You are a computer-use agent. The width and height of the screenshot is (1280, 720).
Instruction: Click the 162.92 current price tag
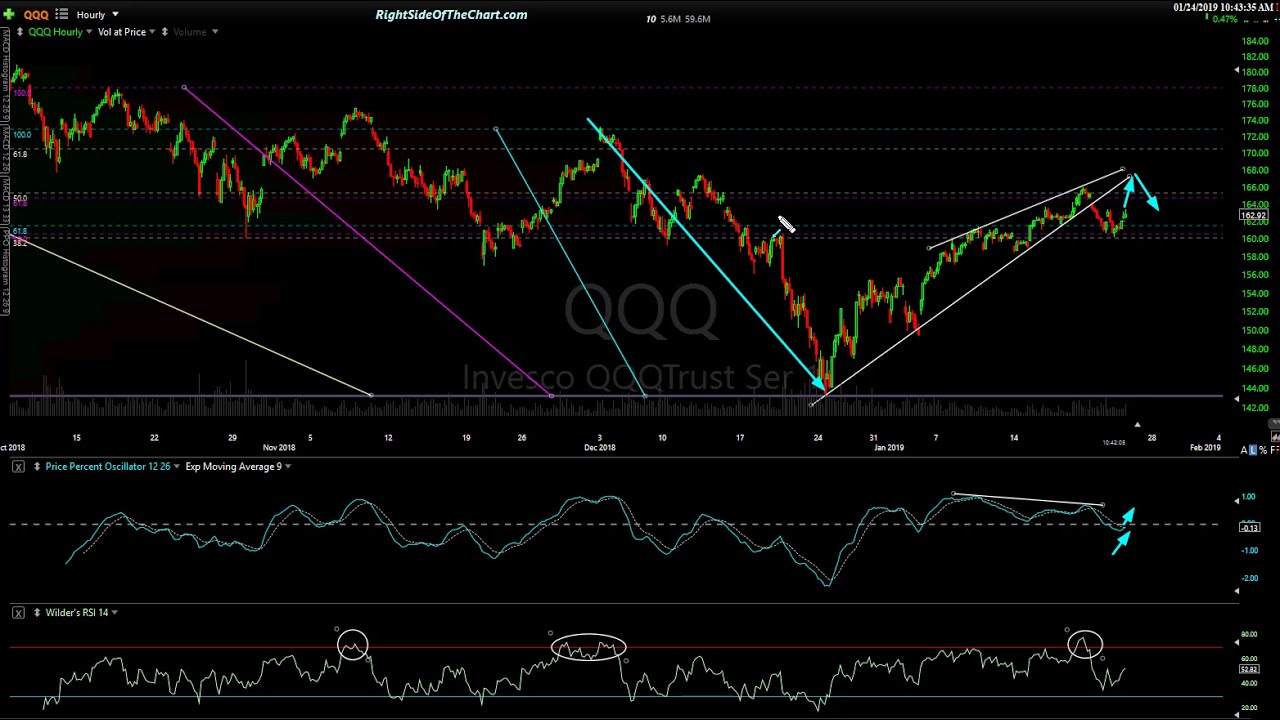1253,215
